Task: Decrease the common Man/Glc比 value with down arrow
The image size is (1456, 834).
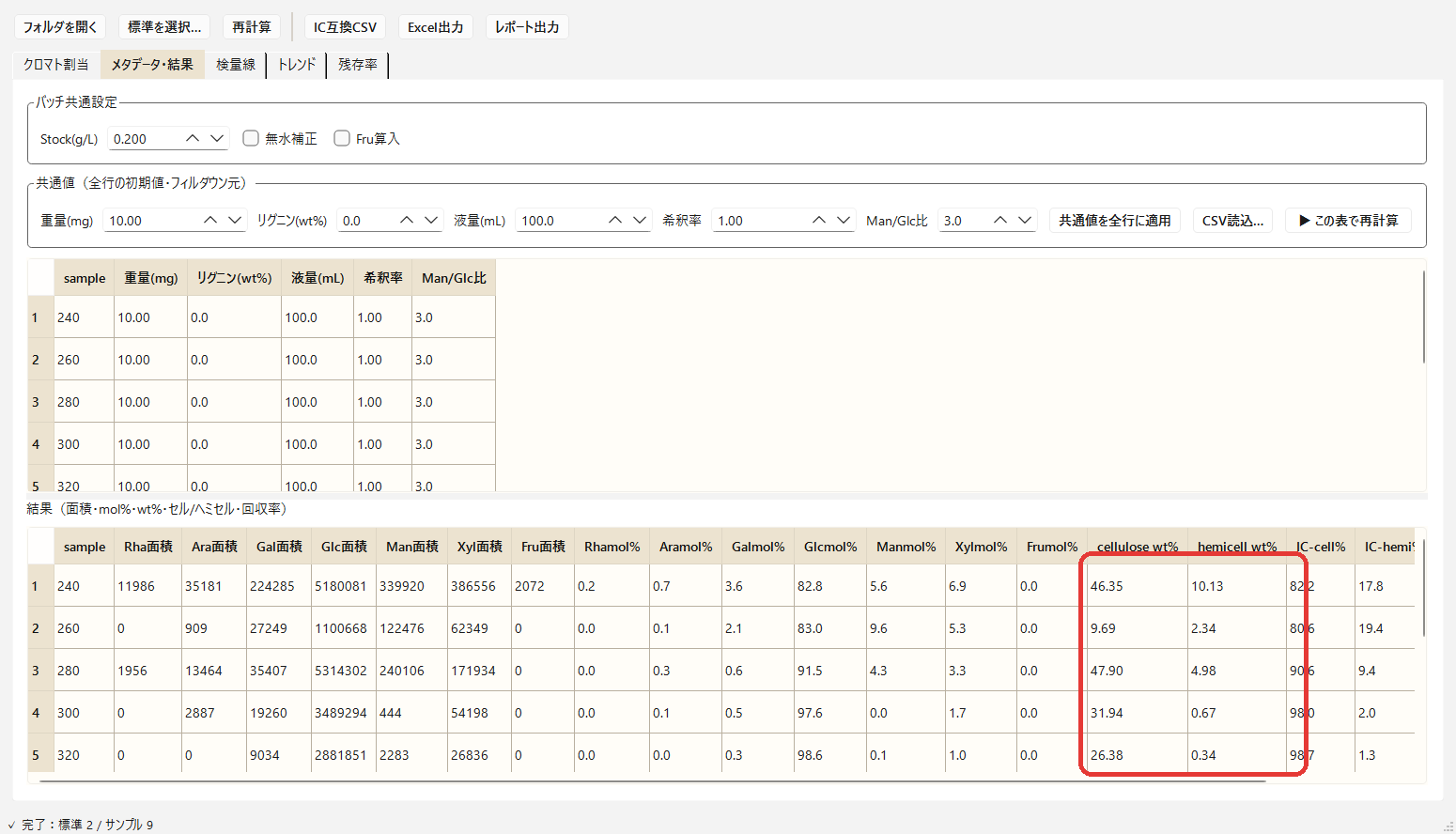Action: 1025,220
